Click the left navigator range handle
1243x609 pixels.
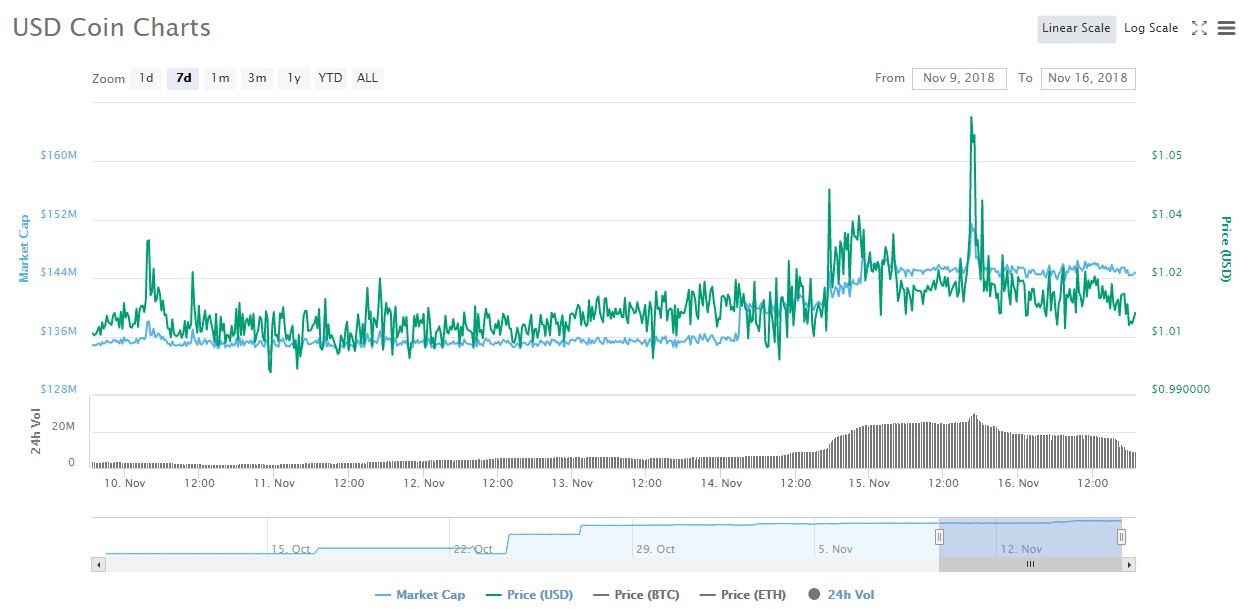(939, 537)
